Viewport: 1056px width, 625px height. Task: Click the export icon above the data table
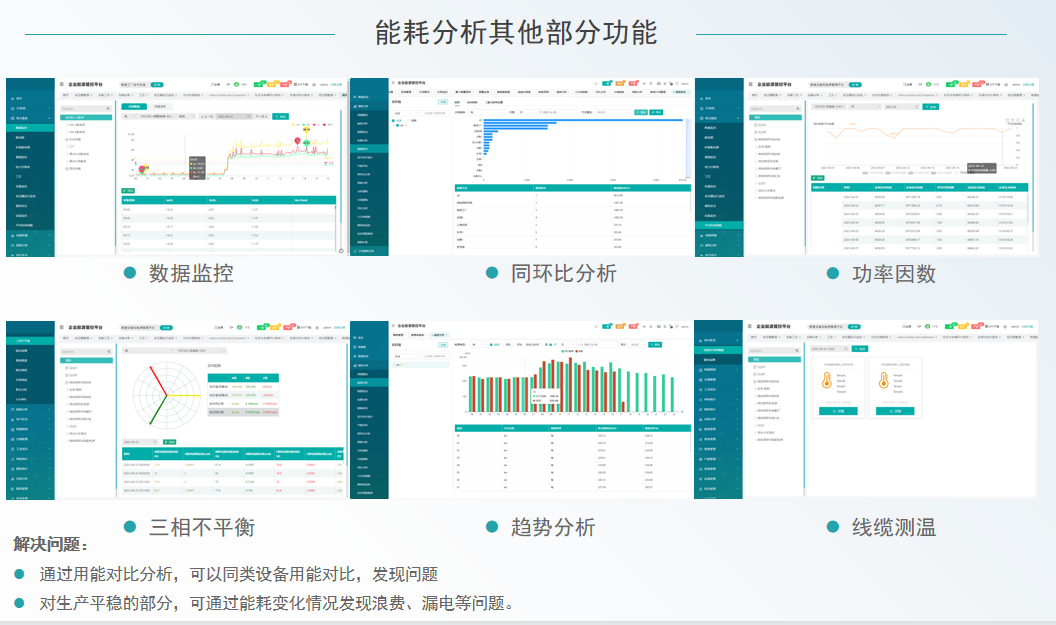(126, 190)
